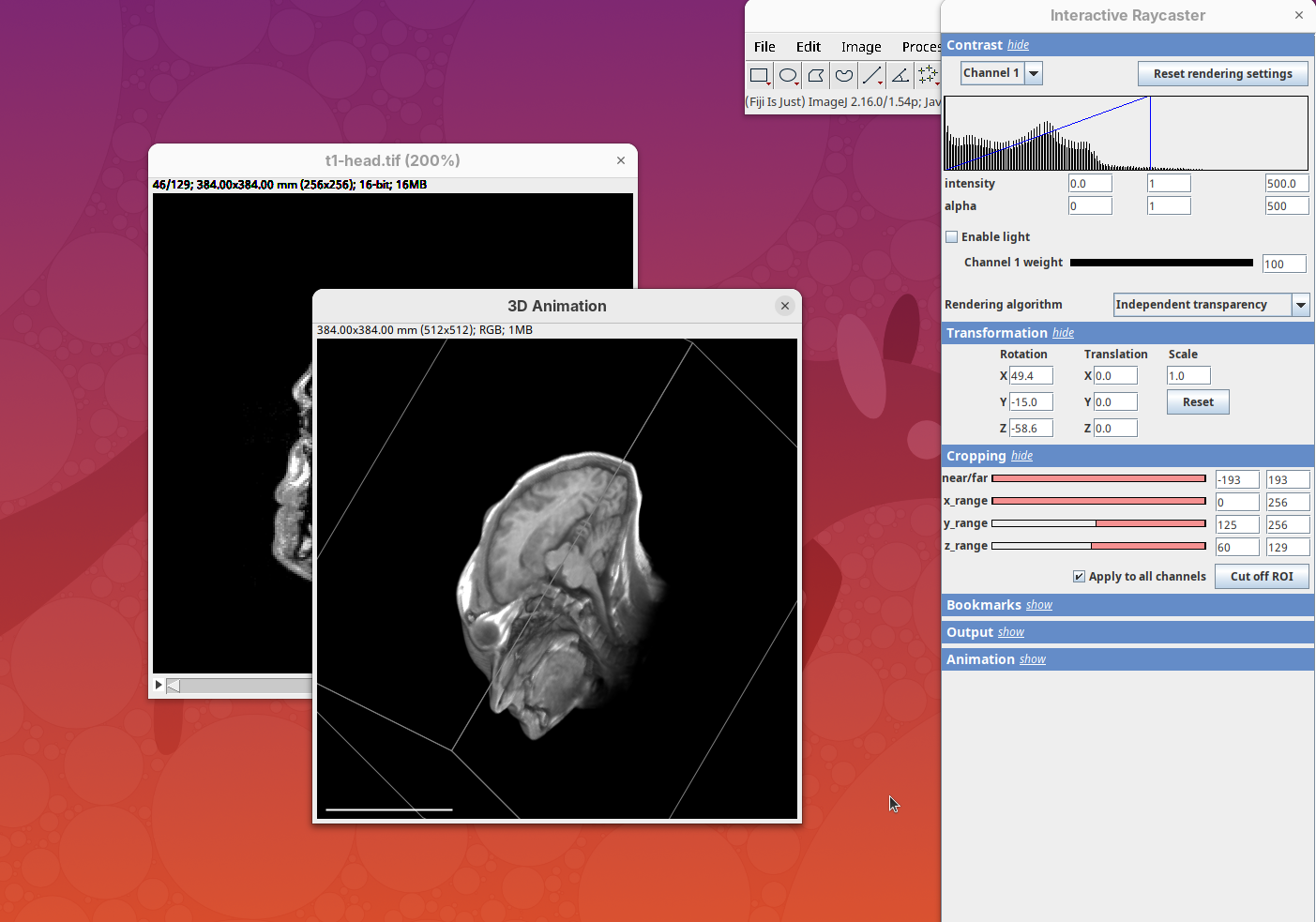1316x922 pixels.
Task: Uncheck Apply to all channels
Action: (x=1079, y=577)
